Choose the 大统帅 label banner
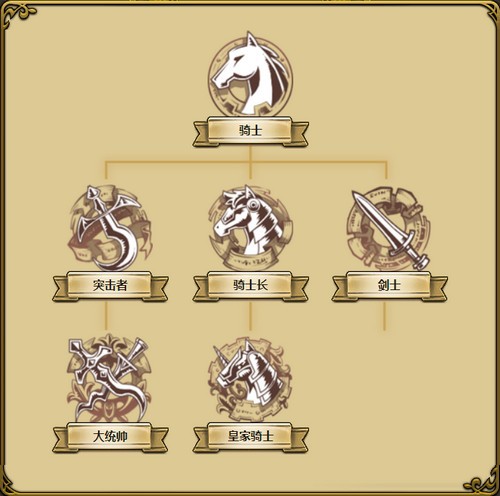The image size is (500, 496). pyautogui.click(x=110, y=437)
